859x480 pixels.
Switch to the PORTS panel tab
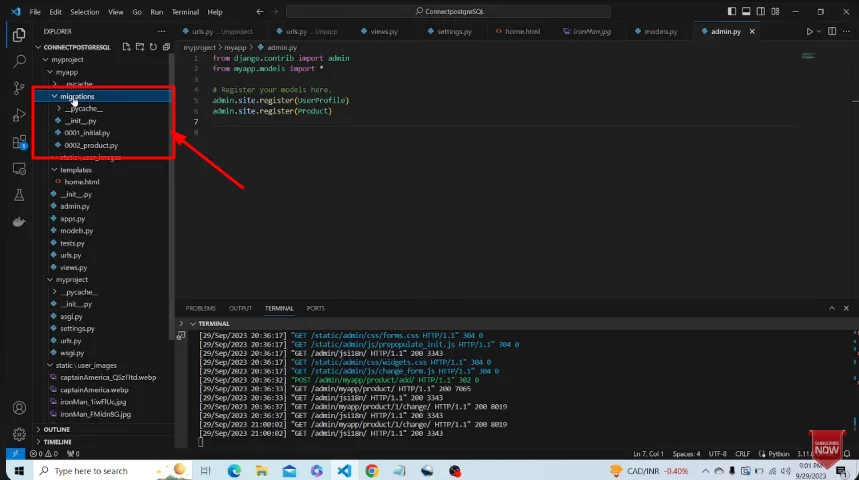click(x=316, y=308)
